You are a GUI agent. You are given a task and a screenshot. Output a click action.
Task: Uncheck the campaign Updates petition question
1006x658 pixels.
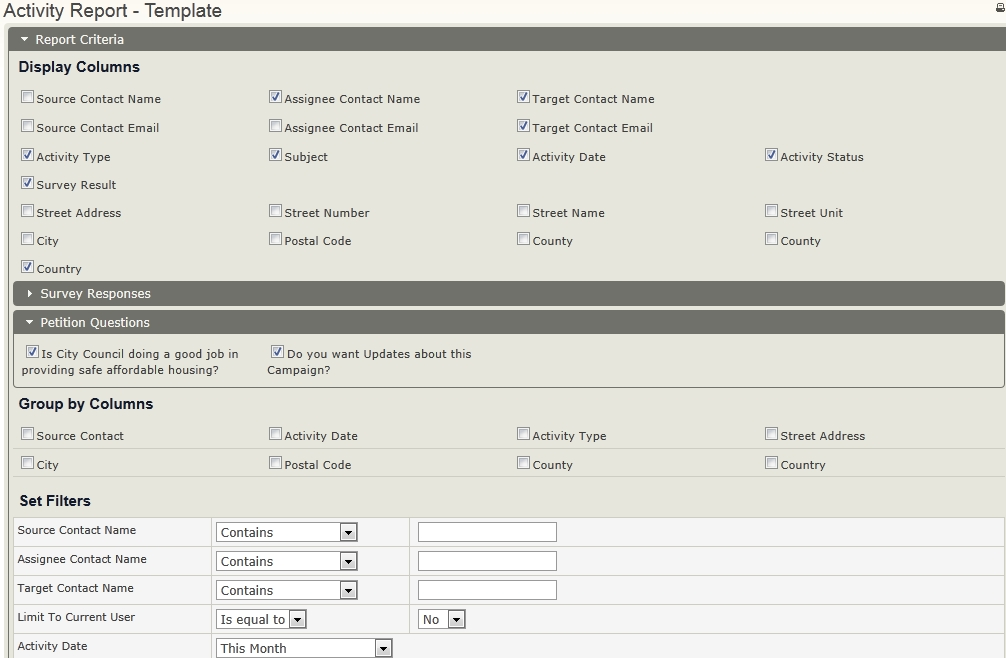point(278,353)
